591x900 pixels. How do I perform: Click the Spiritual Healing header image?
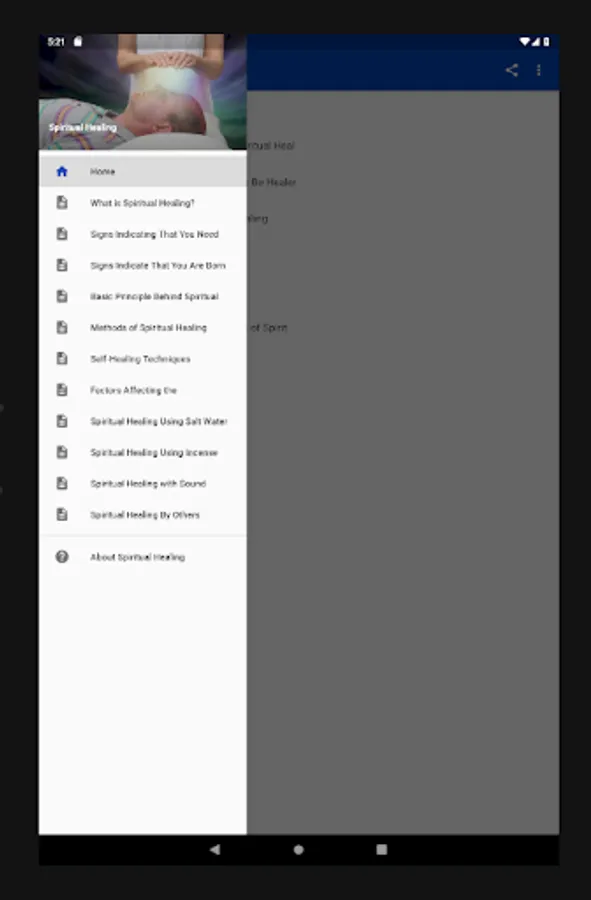coord(143,92)
